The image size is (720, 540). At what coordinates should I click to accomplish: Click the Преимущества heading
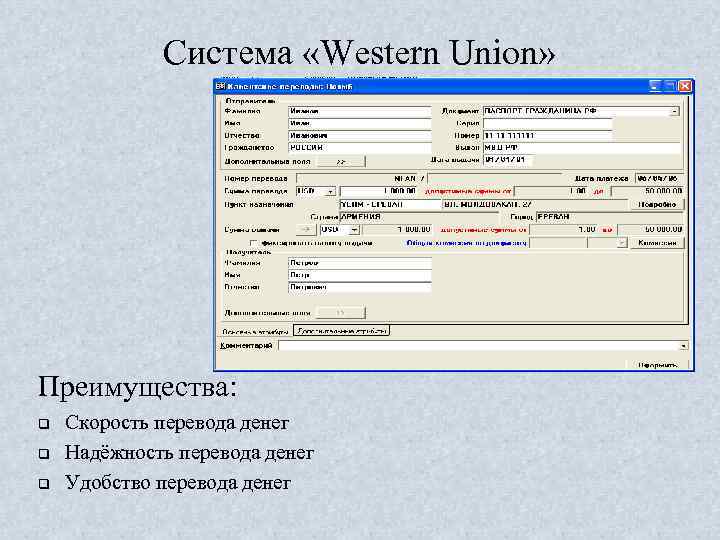tap(138, 387)
